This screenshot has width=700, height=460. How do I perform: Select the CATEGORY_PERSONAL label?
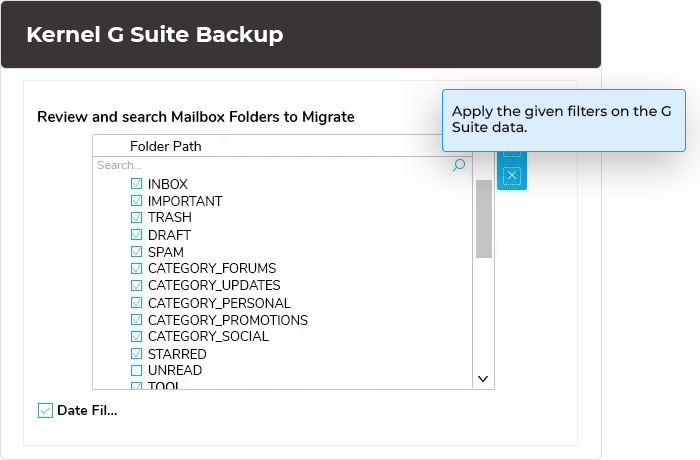219,303
